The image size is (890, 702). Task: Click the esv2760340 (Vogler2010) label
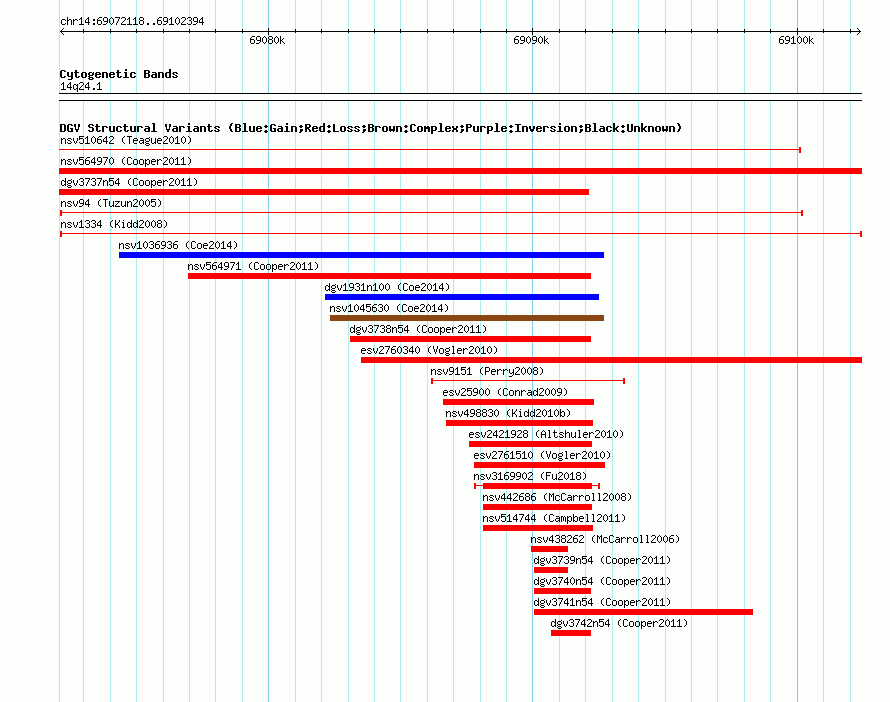click(429, 350)
